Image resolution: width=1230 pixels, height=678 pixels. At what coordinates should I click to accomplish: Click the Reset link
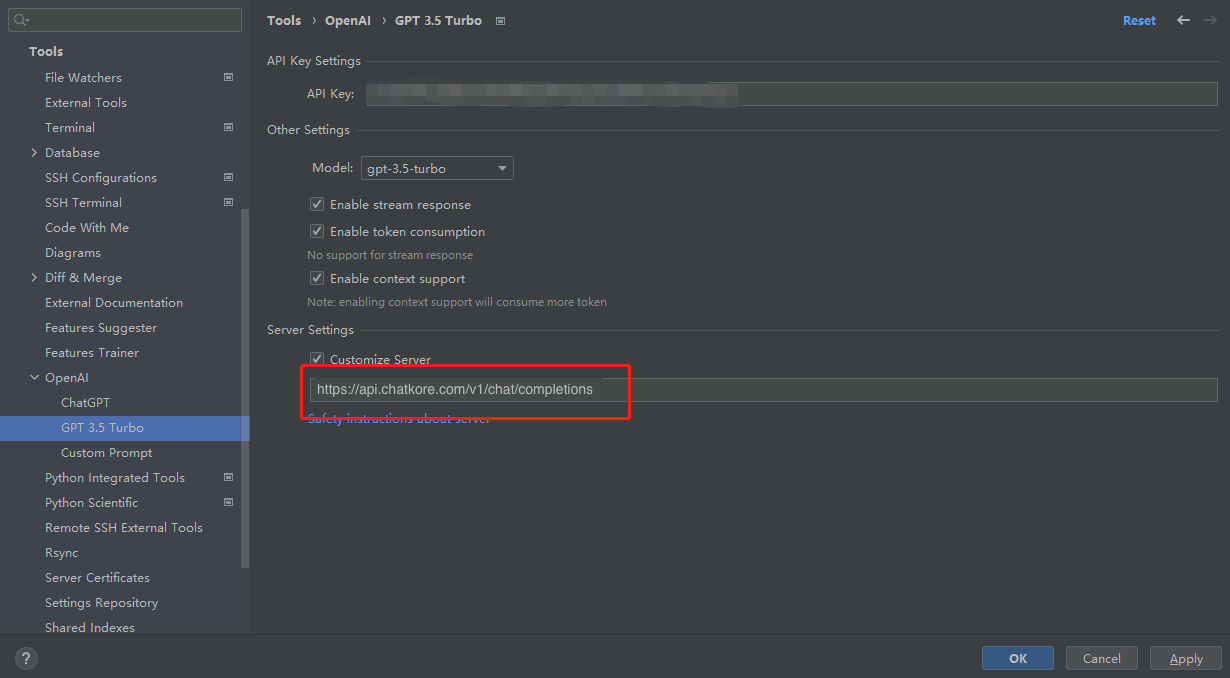[x=1139, y=20]
